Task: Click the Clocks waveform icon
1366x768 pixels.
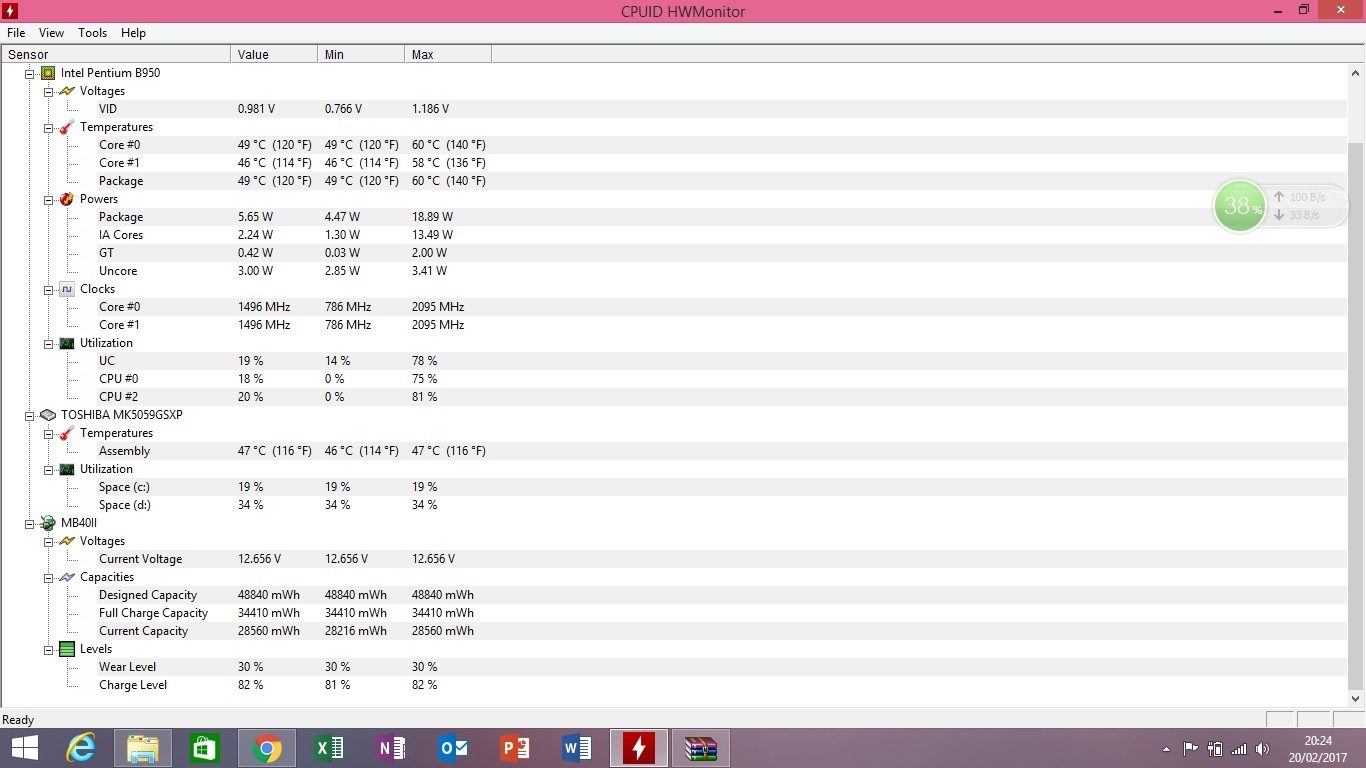Action: [67, 289]
